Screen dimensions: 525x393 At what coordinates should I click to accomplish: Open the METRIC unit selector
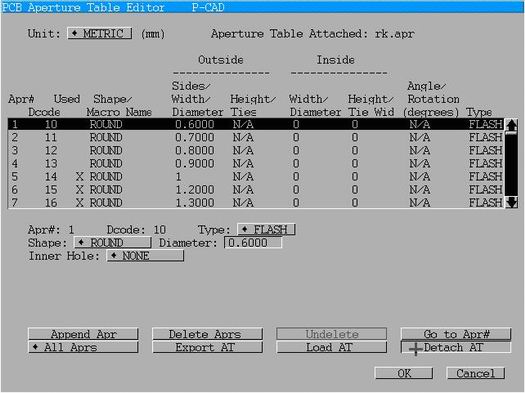(x=100, y=33)
